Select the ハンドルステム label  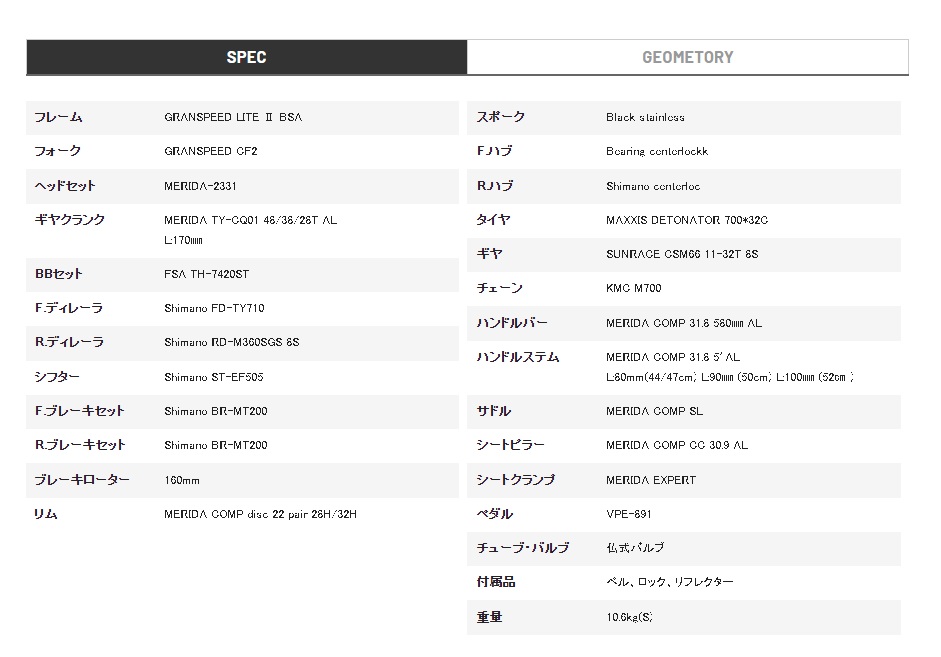coord(518,357)
